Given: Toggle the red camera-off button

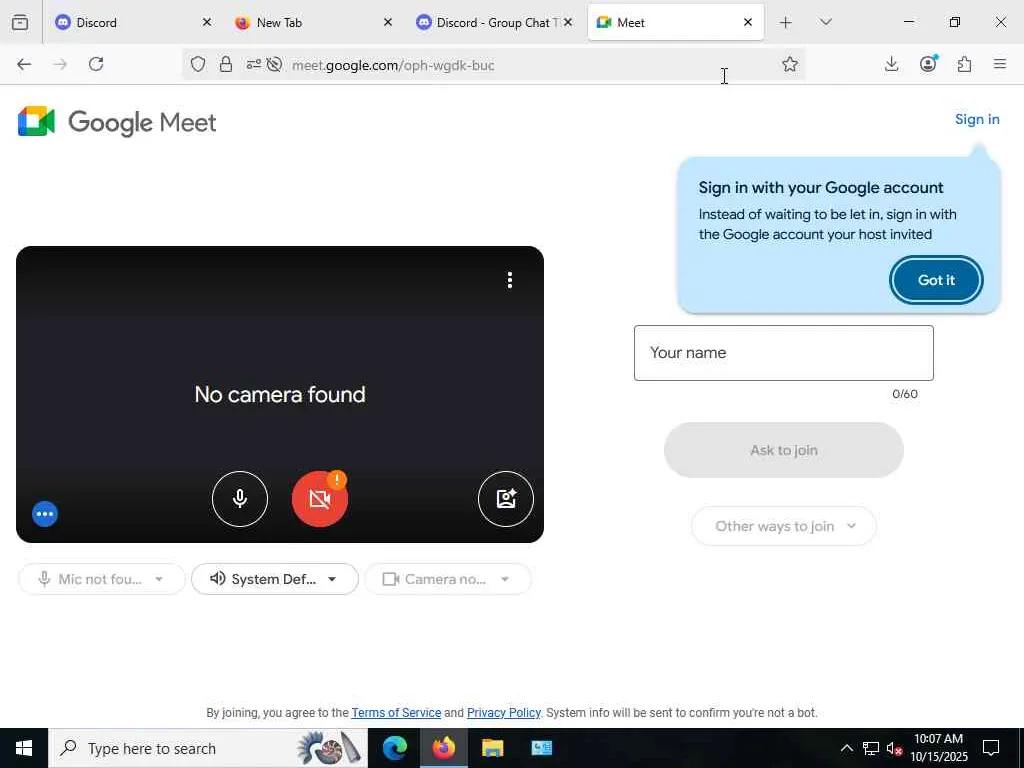Looking at the screenshot, I should (x=319, y=499).
